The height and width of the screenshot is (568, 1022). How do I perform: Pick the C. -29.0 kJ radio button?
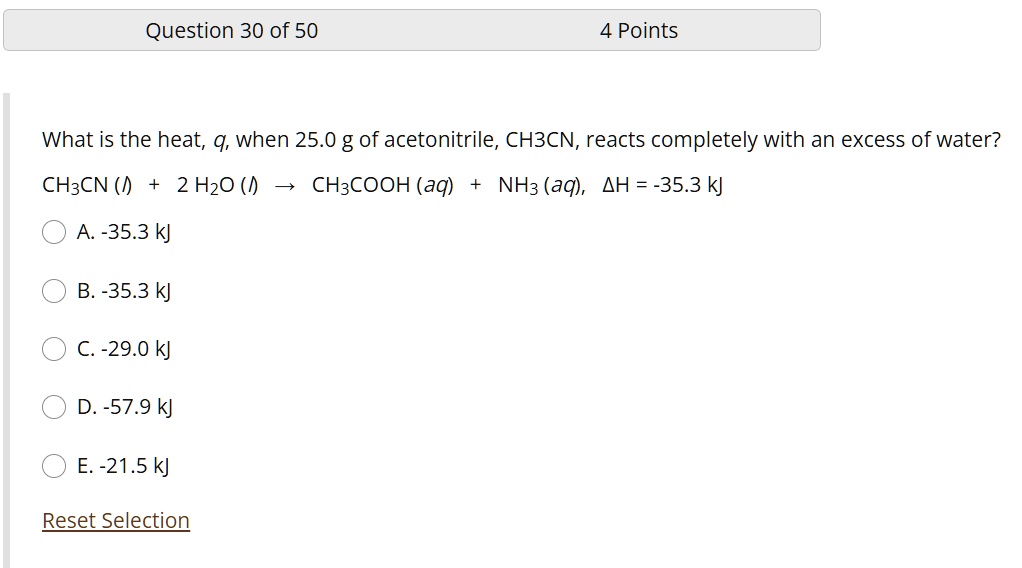coord(53,349)
